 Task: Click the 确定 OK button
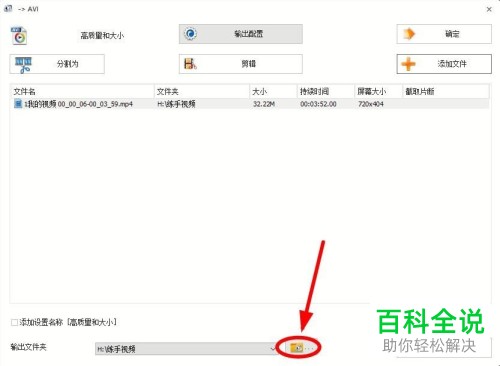(x=444, y=34)
